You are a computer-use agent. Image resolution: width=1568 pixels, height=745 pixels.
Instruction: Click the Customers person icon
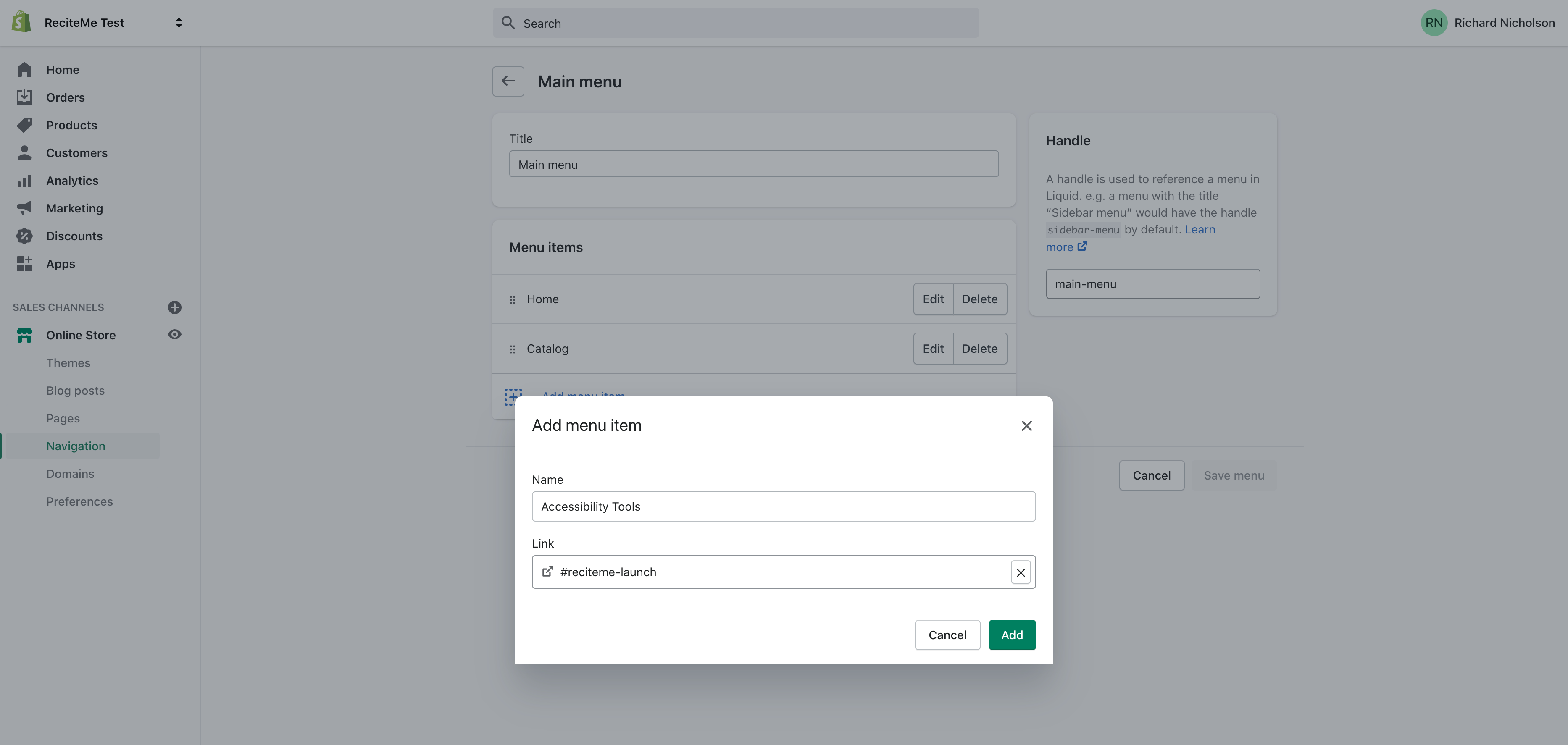click(x=24, y=153)
